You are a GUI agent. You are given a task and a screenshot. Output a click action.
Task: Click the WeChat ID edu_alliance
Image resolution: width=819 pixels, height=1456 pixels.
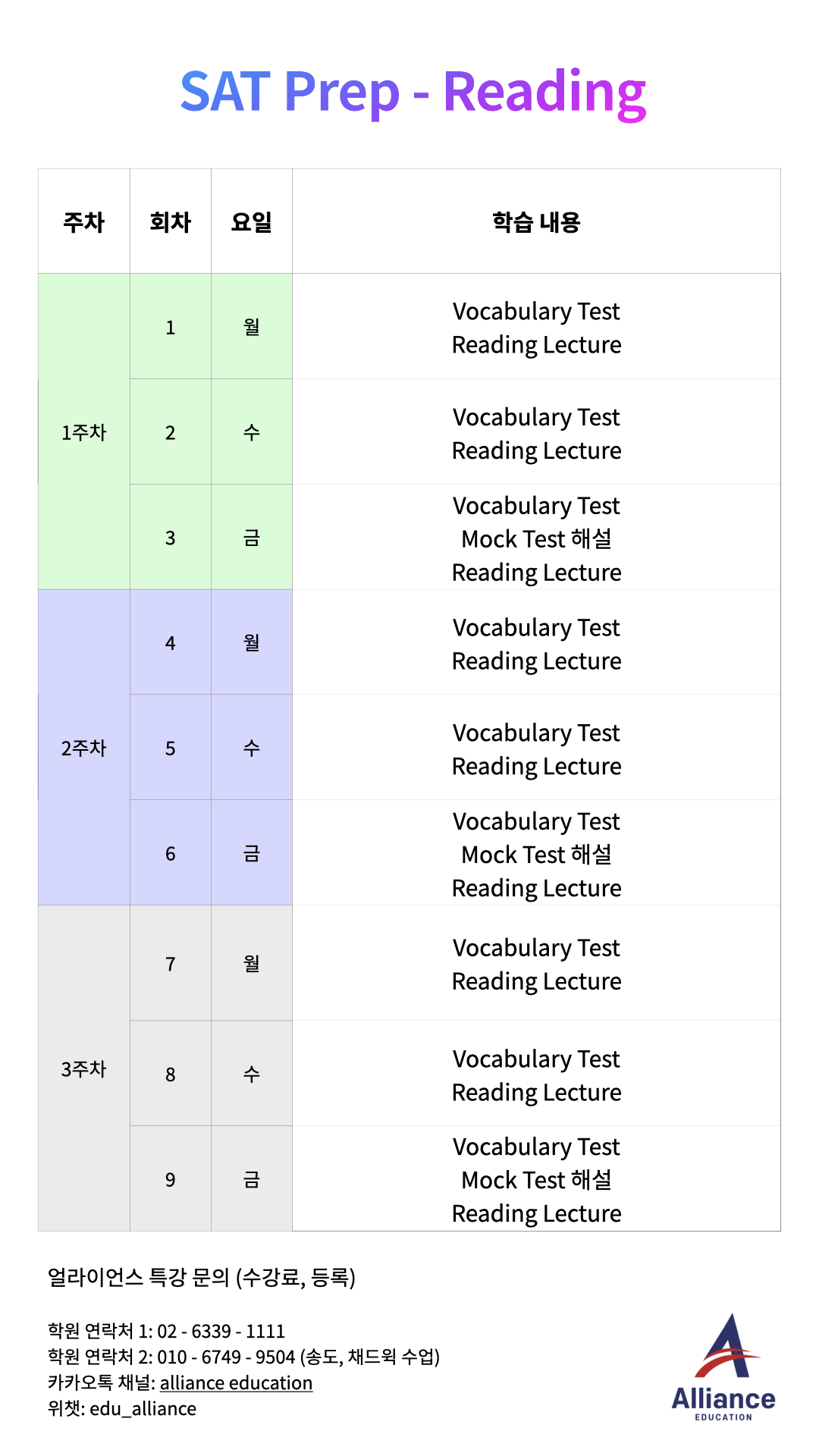pos(143,1408)
